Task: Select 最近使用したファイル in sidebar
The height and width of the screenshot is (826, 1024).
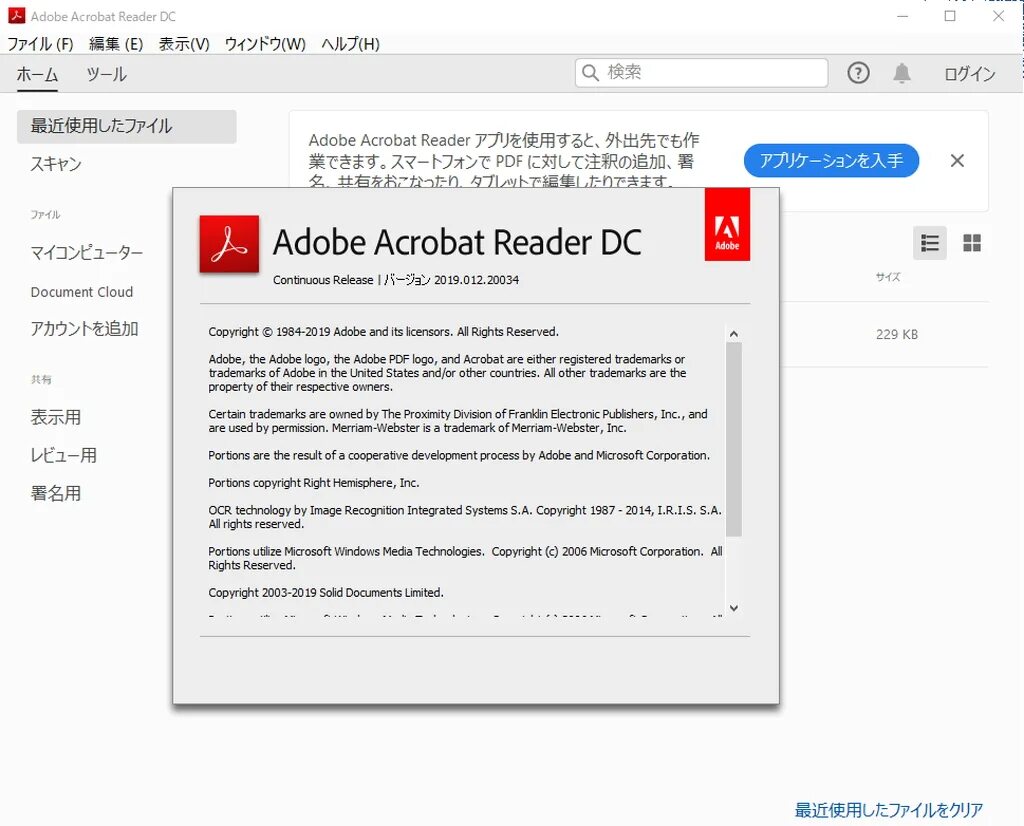Action: 127,126
